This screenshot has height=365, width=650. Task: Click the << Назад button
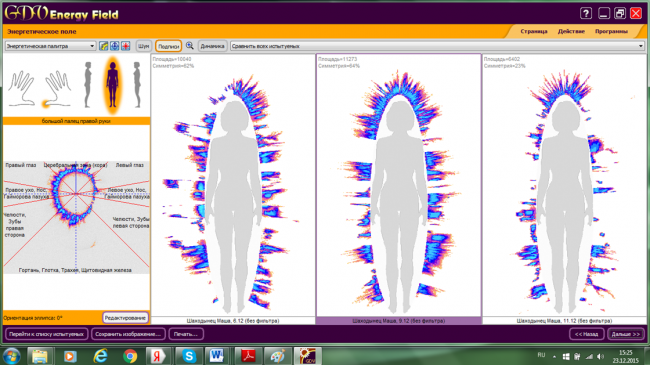[587, 334]
